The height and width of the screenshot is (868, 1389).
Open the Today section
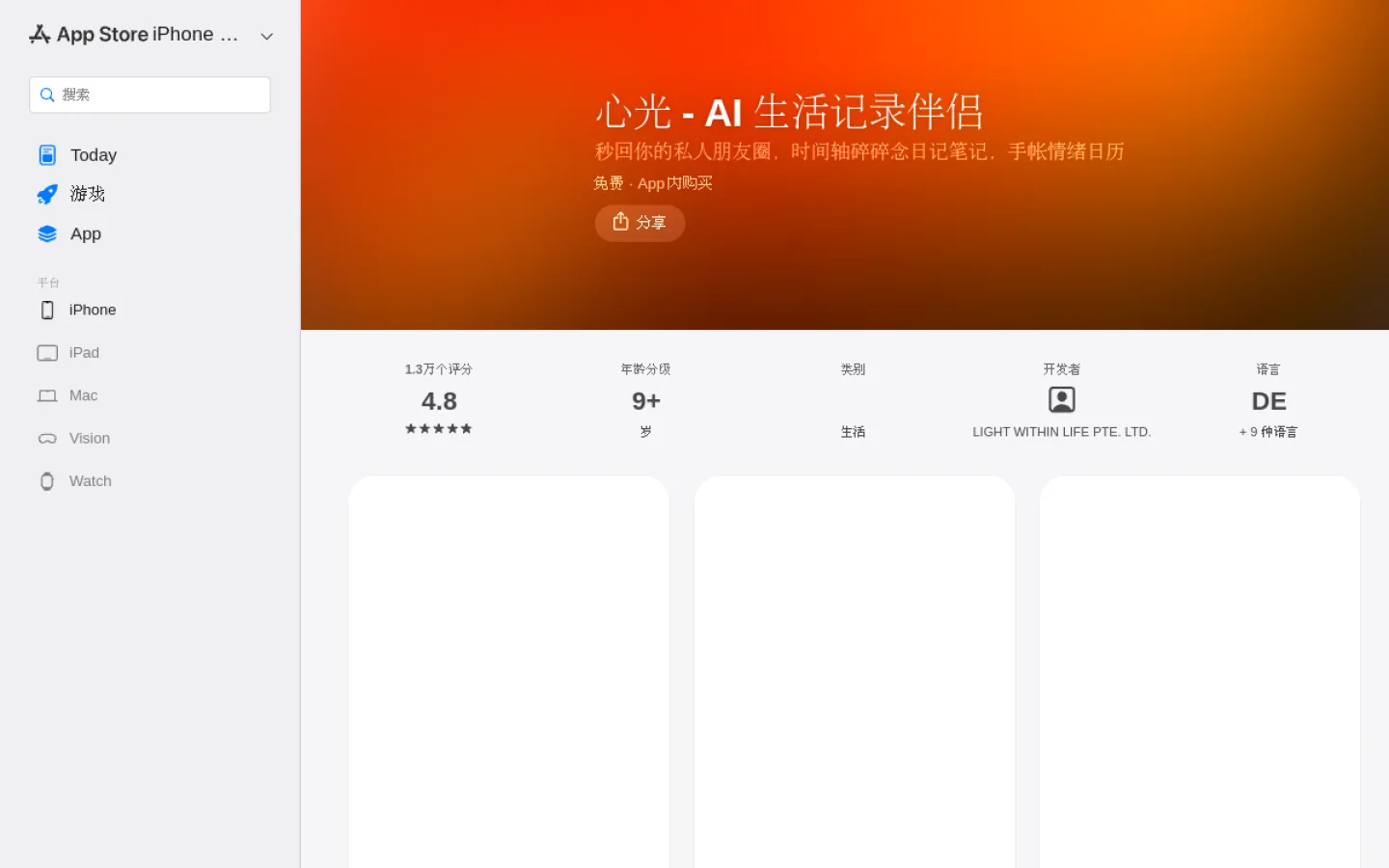click(93, 155)
